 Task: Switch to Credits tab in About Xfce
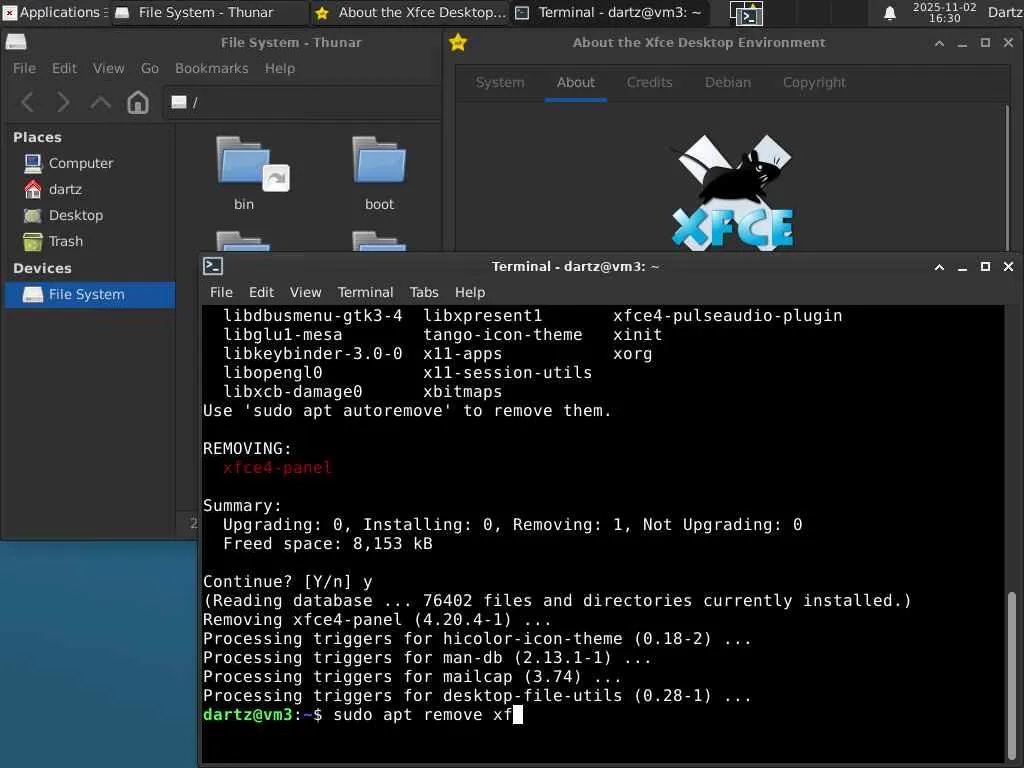(649, 83)
